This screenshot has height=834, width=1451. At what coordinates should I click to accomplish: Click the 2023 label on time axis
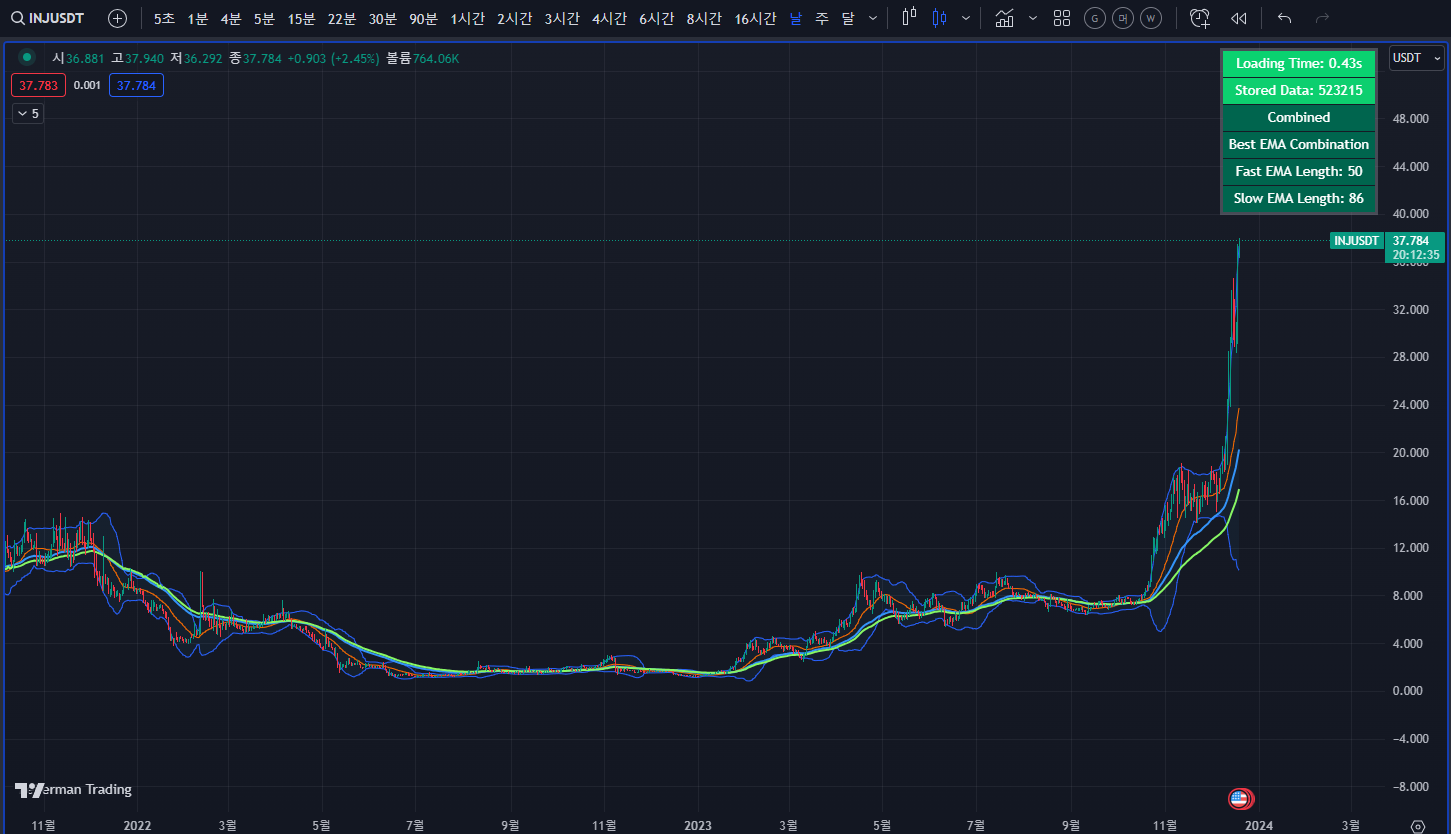point(697,825)
